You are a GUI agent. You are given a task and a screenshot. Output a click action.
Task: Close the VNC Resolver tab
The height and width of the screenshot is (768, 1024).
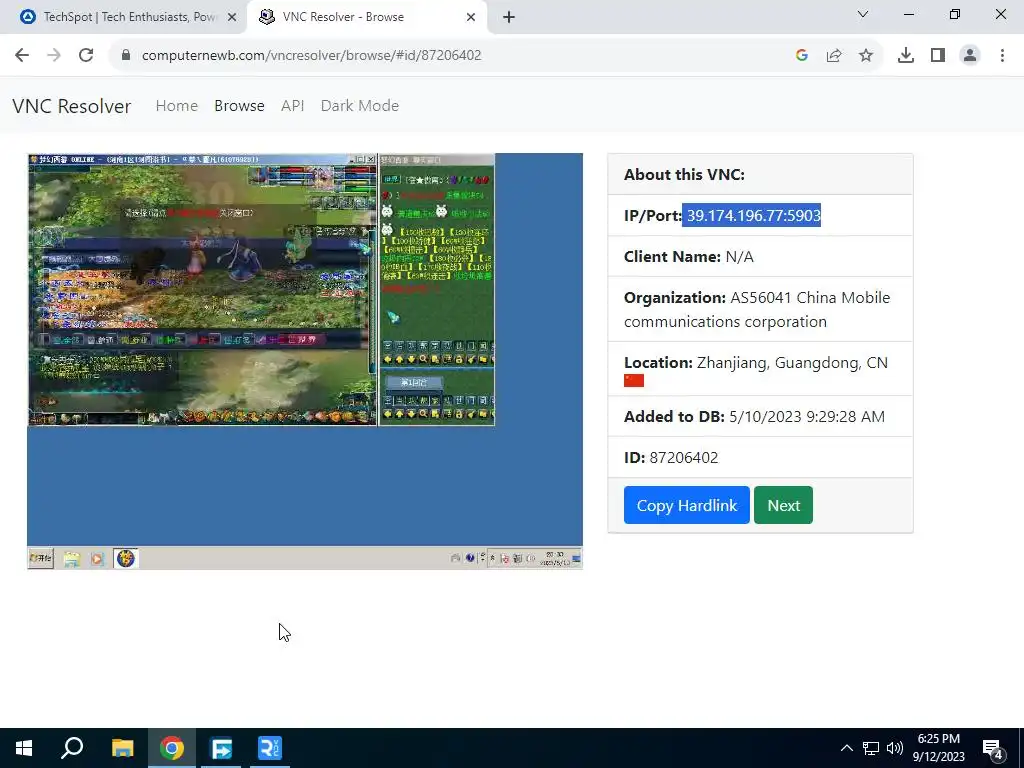(471, 18)
